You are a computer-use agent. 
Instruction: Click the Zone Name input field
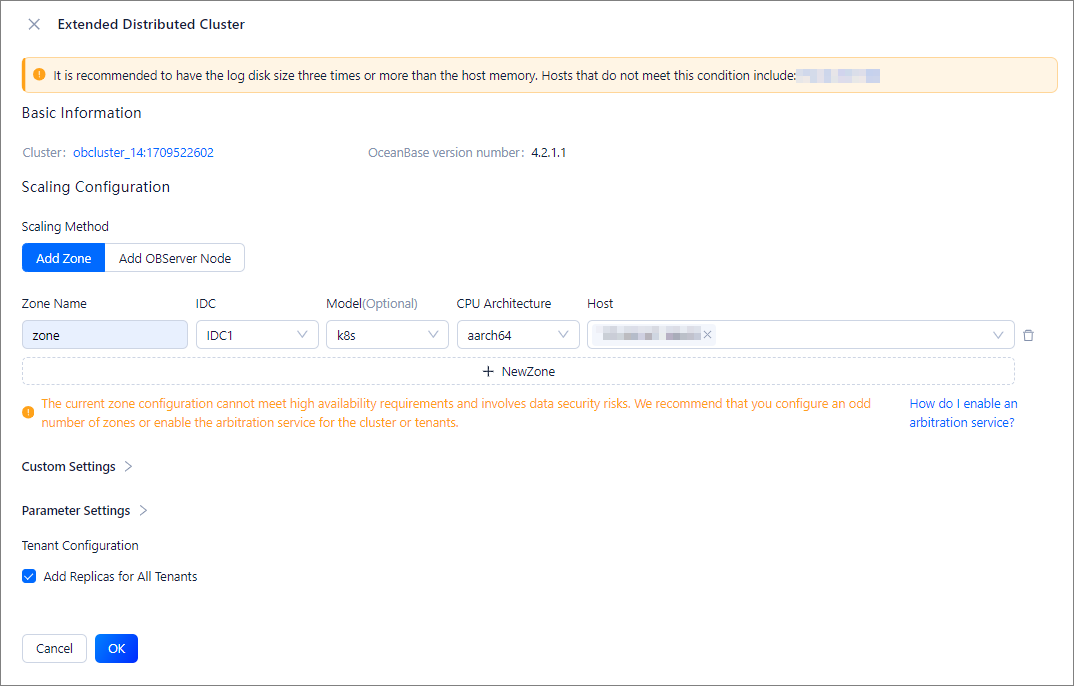(x=105, y=335)
